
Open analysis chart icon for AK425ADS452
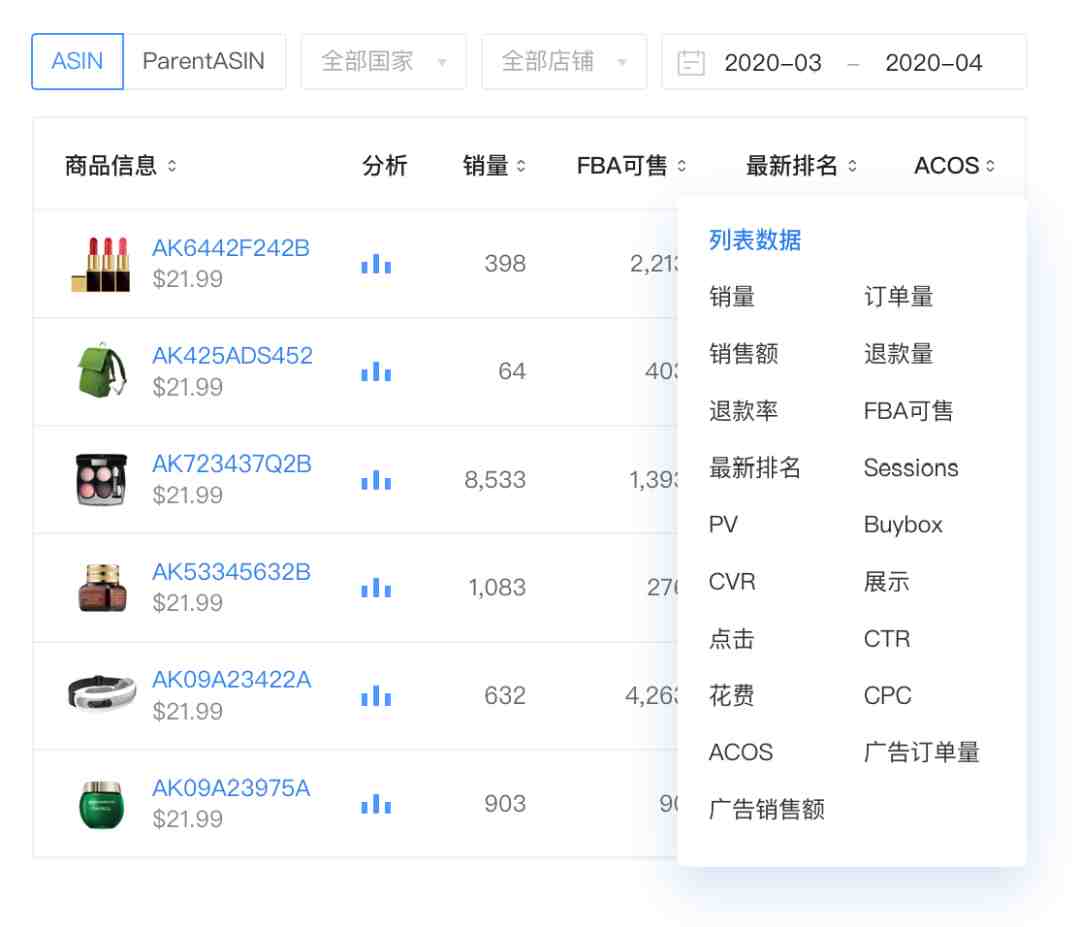click(376, 372)
